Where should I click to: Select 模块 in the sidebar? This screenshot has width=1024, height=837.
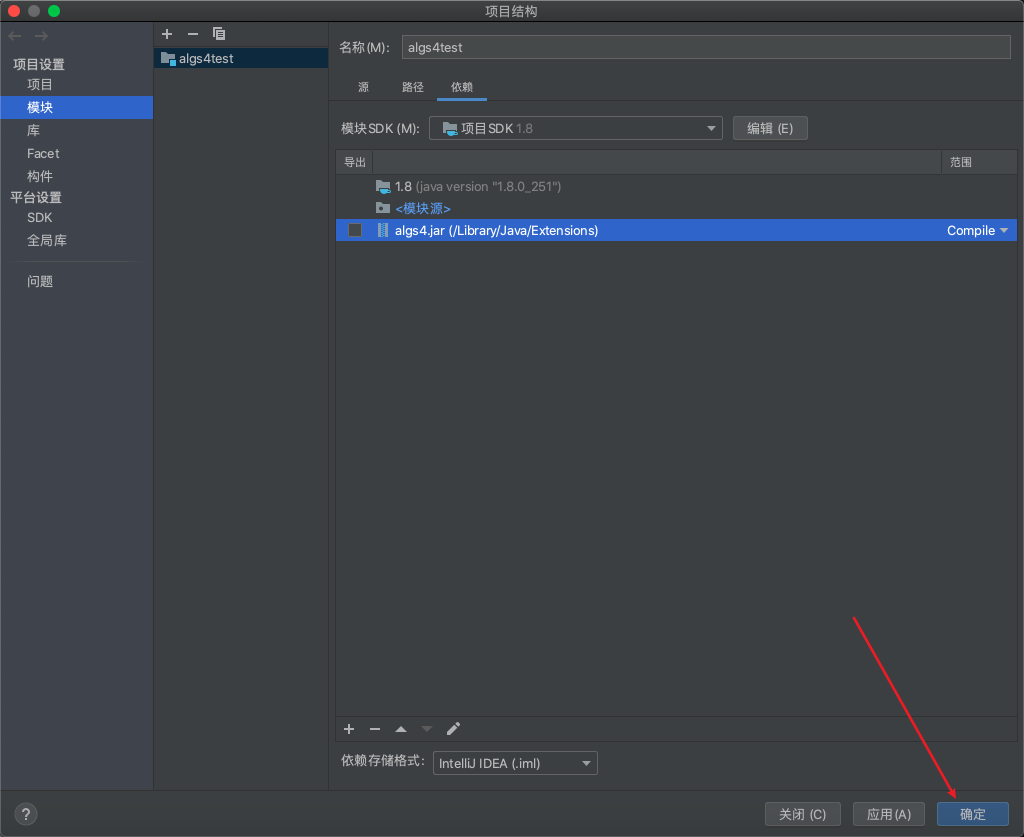[76, 107]
